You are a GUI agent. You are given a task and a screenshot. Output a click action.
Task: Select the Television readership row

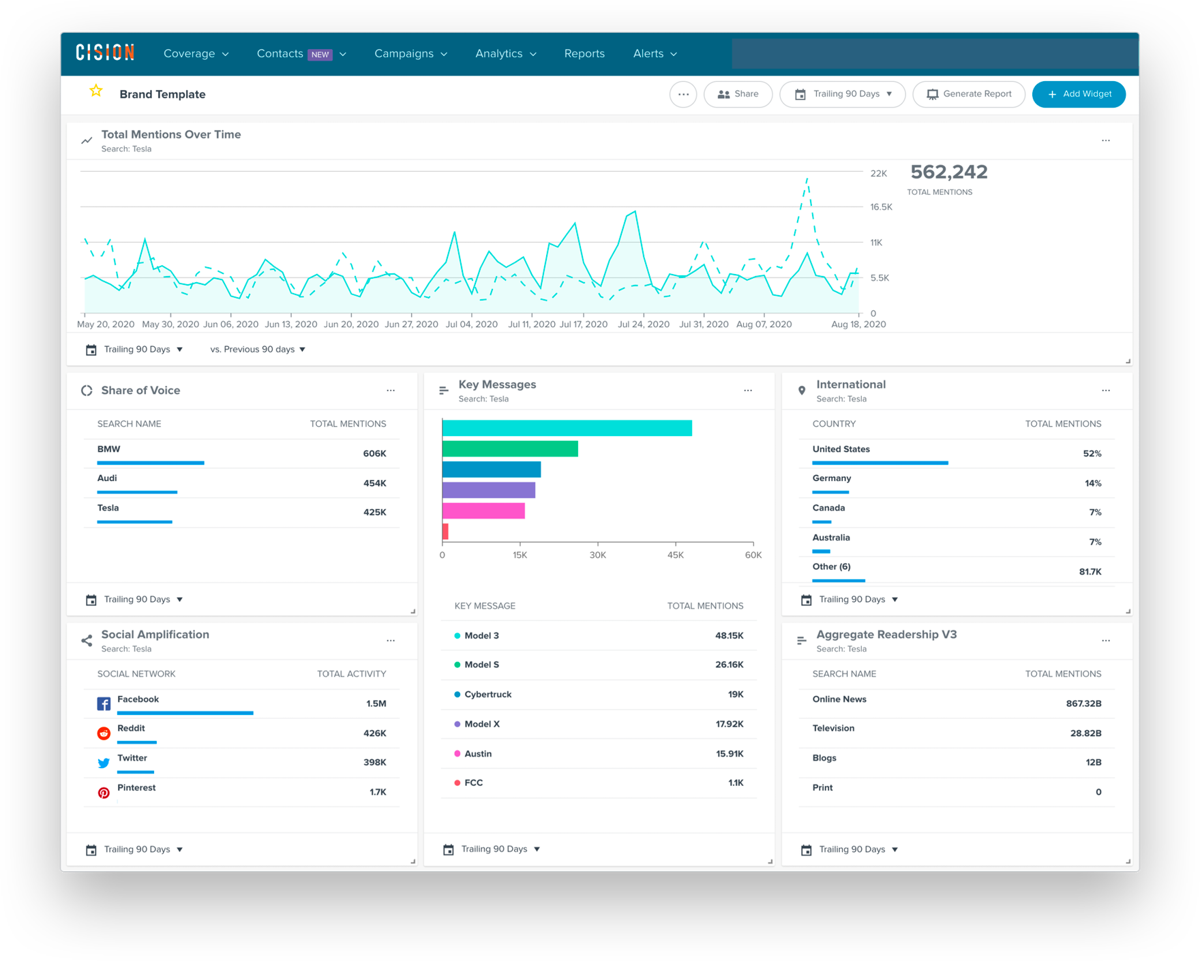pyautogui.click(x=957, y=733)
